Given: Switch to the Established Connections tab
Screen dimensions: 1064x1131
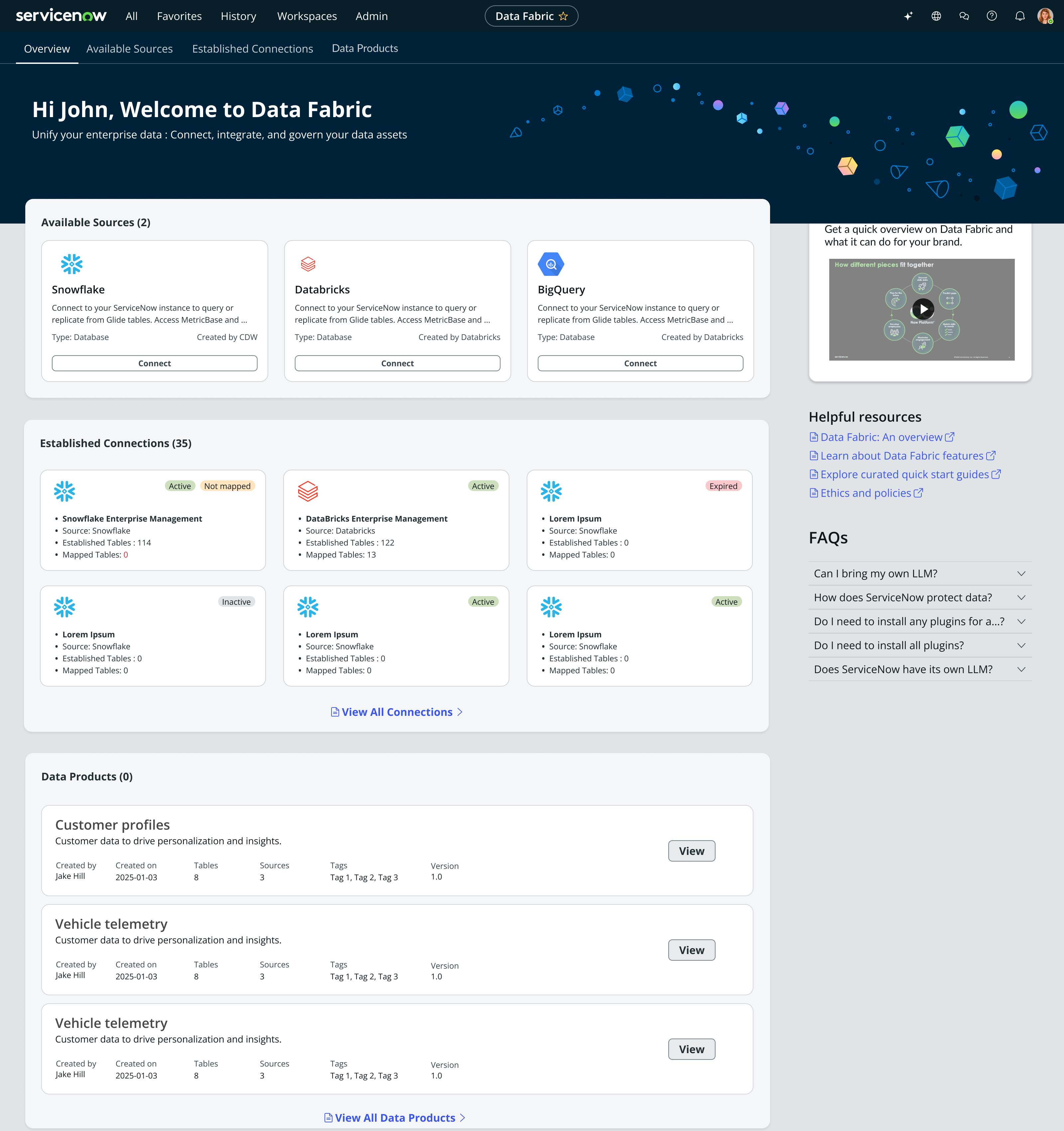Looking at the screenshot, I should point(252,48).
